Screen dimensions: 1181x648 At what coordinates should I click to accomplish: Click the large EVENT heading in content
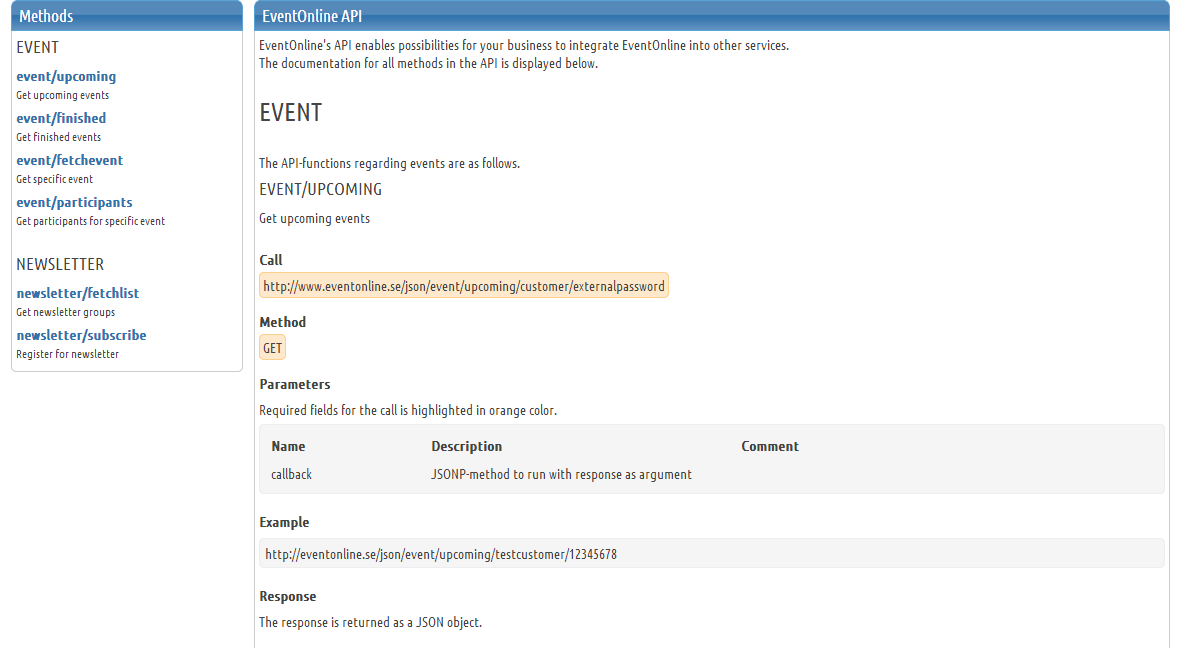291,113
